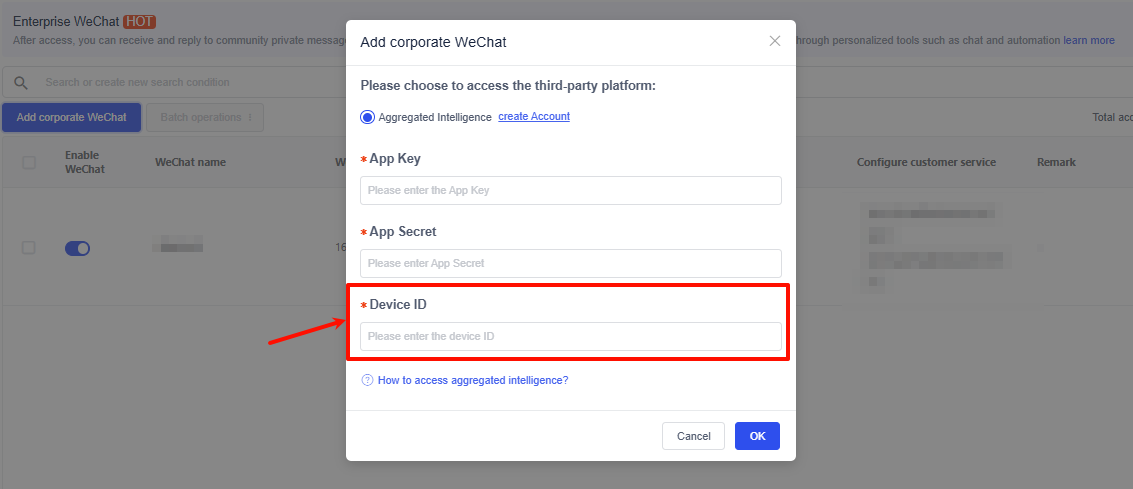Click the HOT badge beside Enterprise WeChat
This screenshot has height=489, width=1133.
click(x=140, y=22)
